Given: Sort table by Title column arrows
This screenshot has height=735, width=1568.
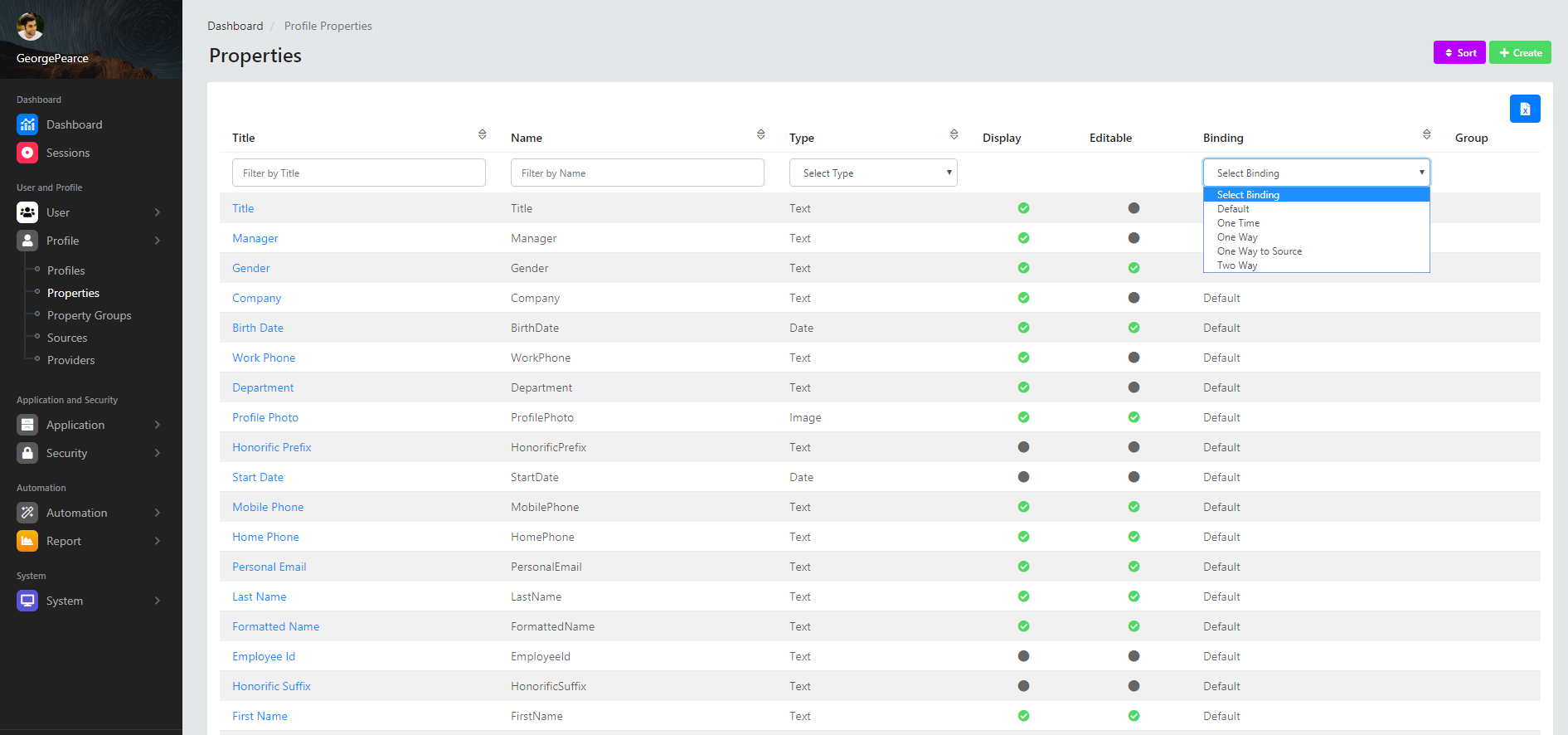Looking at the screenshot, I should (x=482, y=134).
